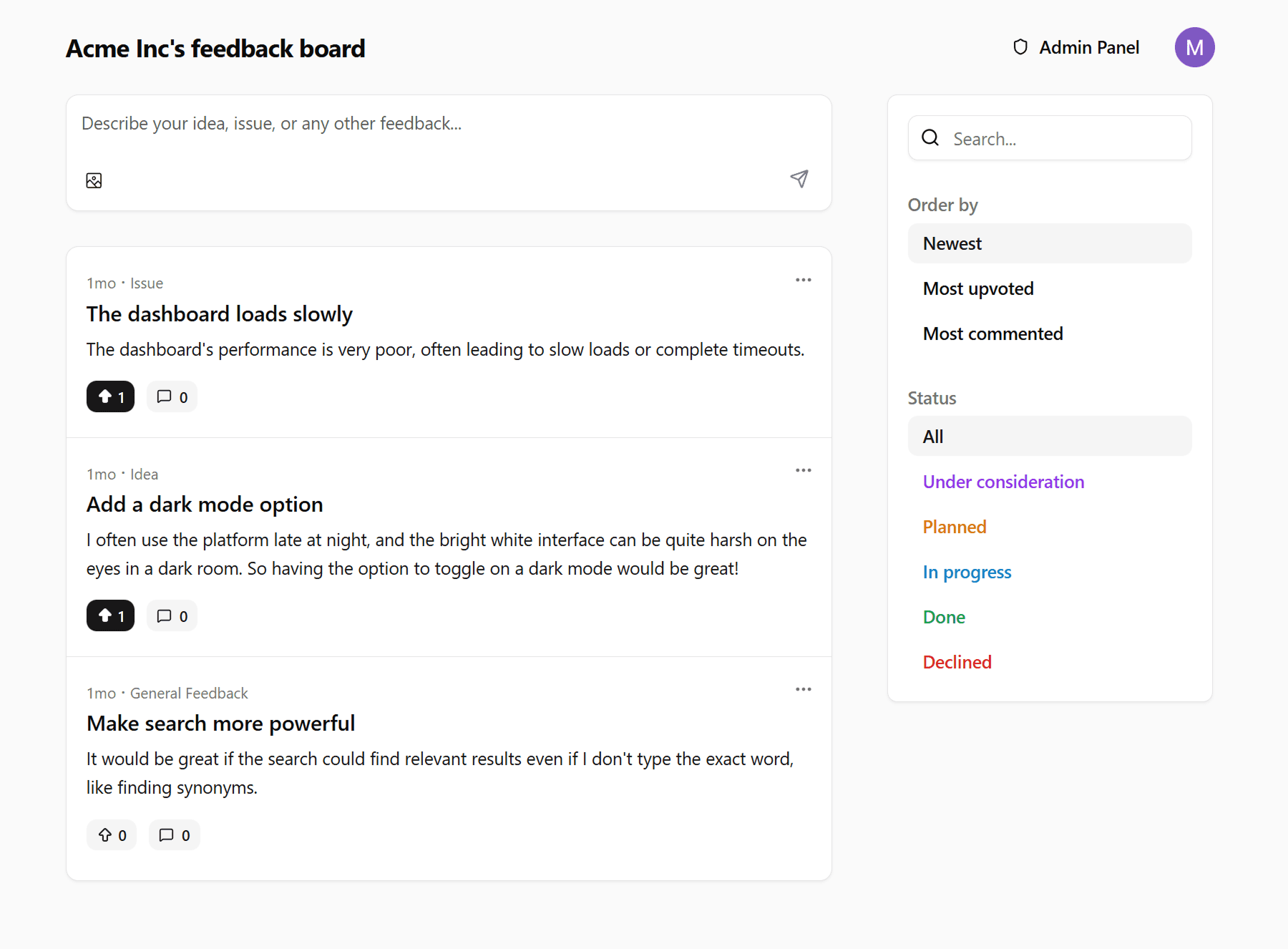The image size is (1288, 949).
Task: Open the Add a dark mode option post
Action: pos(205,505)
